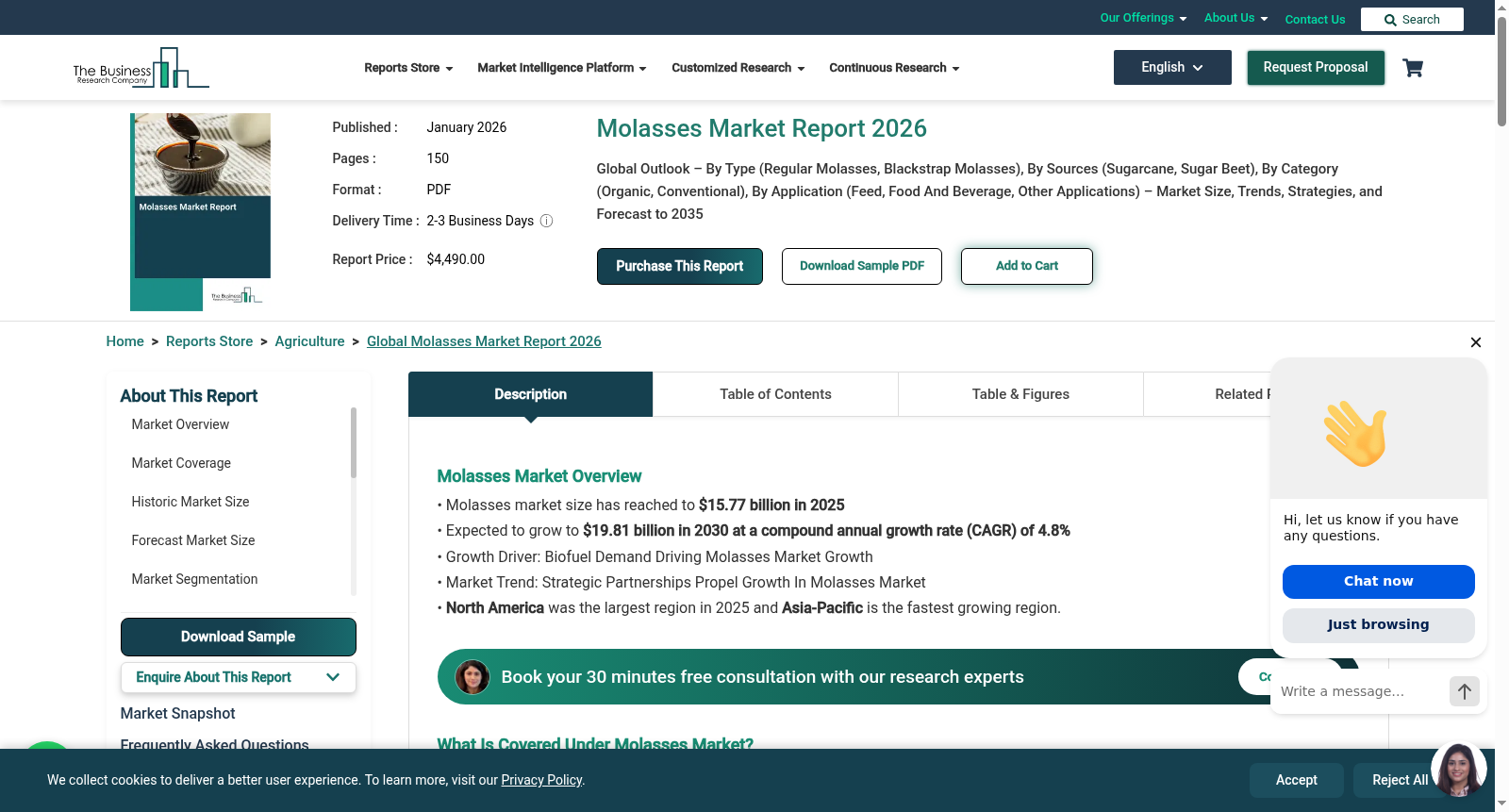
Task: Expand the Continuous Research menu
Action: coord(894,68)
